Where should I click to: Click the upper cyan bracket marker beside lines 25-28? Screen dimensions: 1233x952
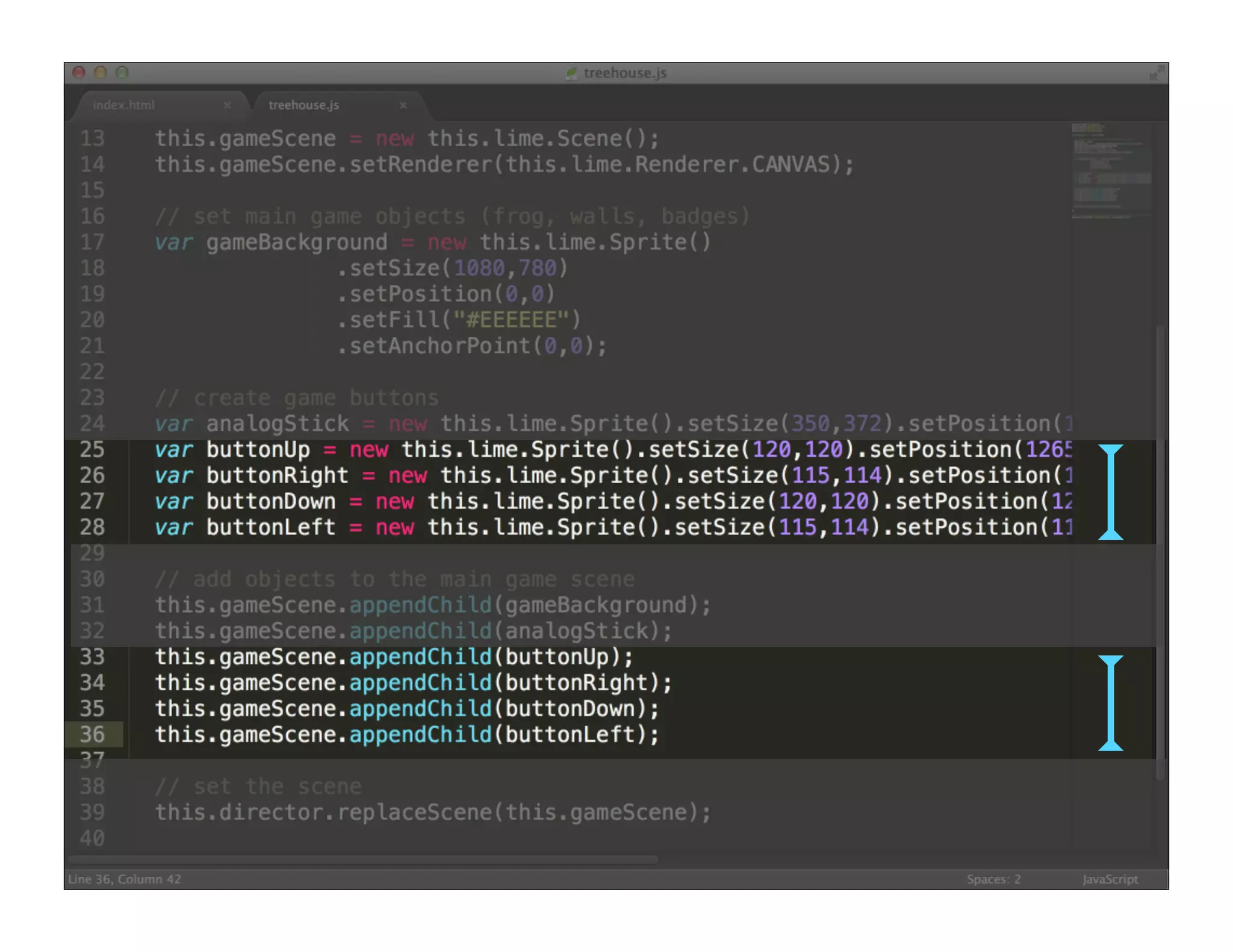click(x=1110, y=492)
